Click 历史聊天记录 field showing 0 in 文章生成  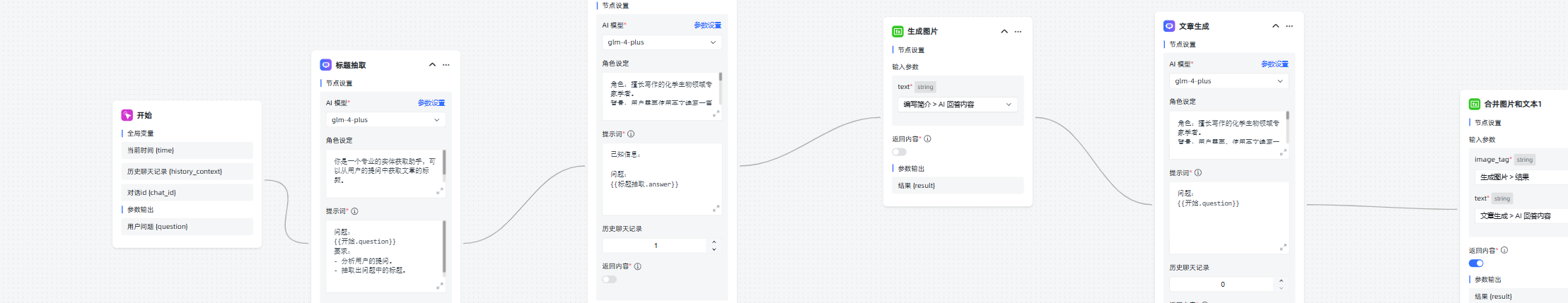pos(1222,285)
